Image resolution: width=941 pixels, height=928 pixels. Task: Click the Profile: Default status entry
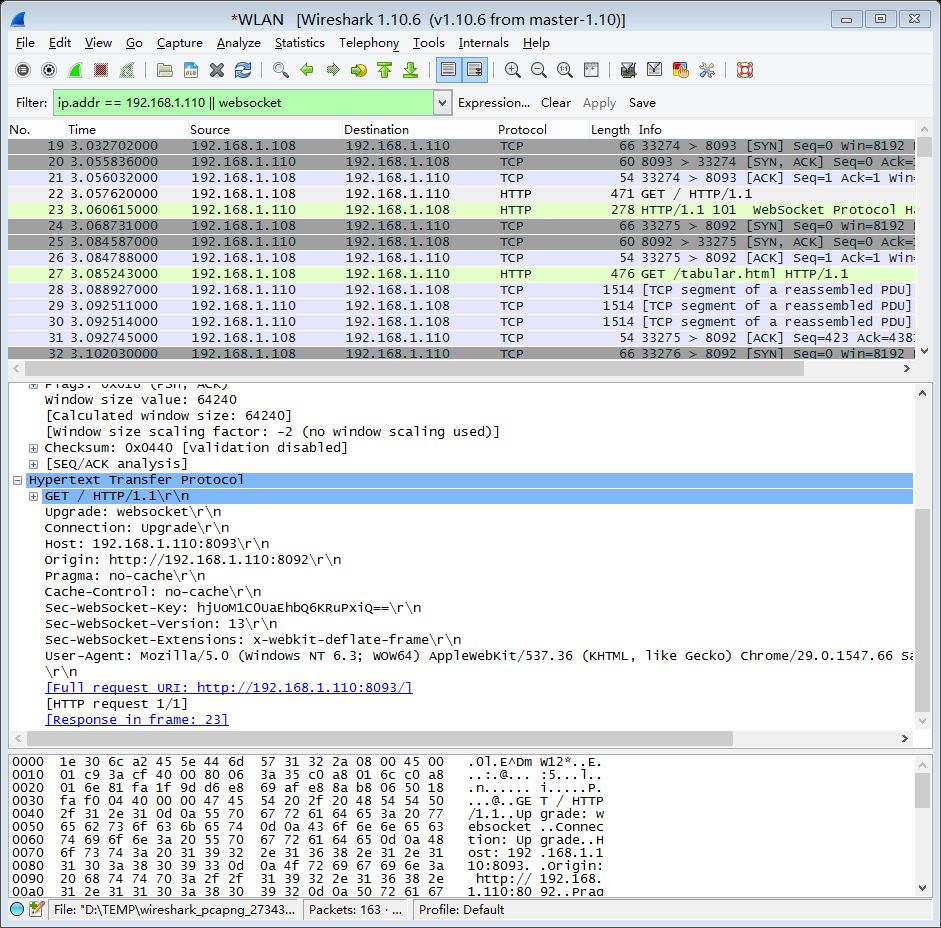[x=461, y=909]
